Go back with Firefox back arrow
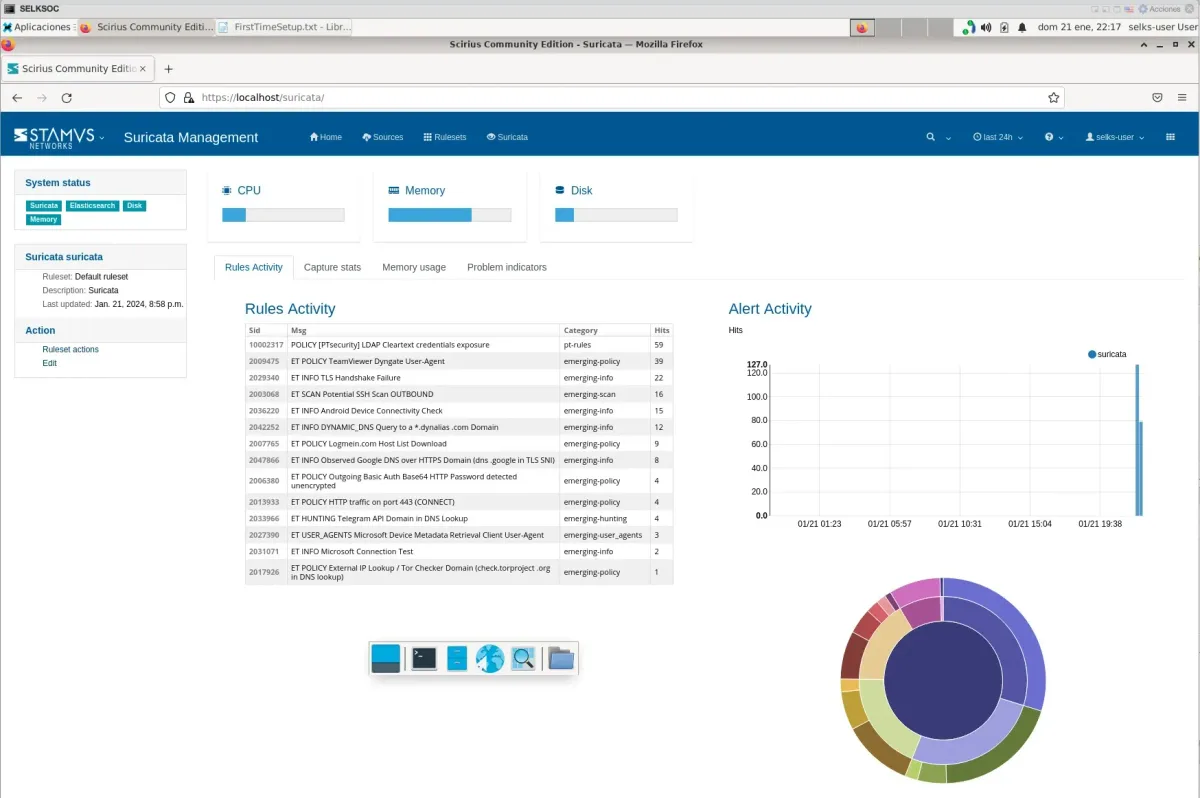 pos(17,98)
